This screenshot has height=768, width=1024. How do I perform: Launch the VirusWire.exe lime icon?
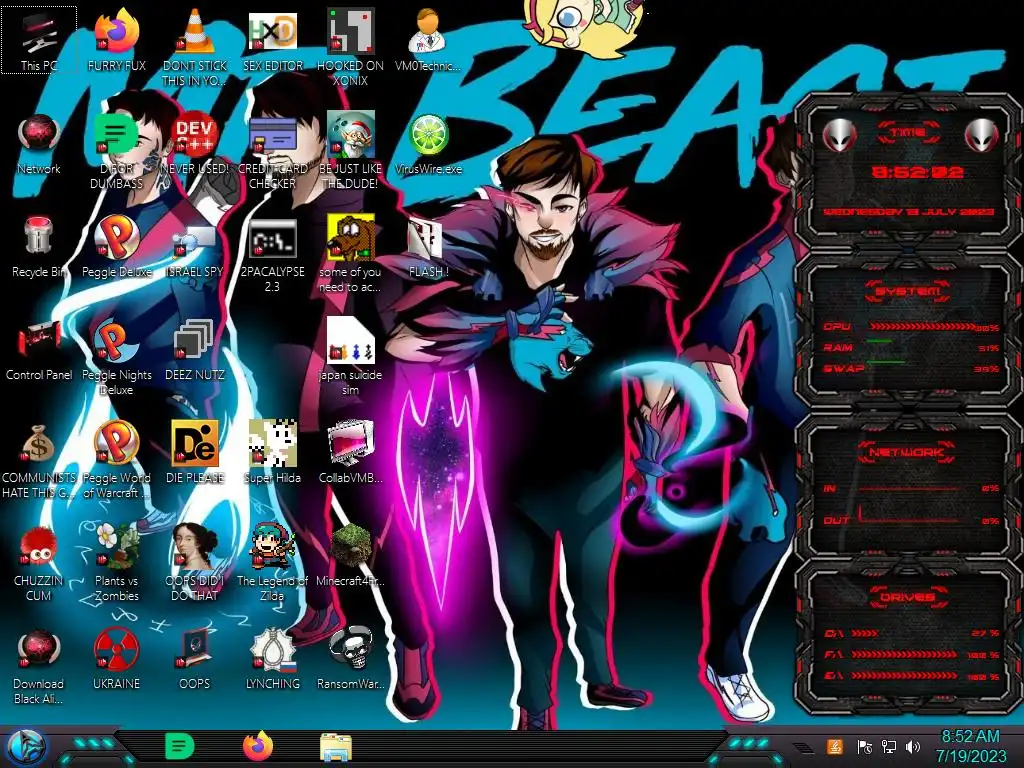428,144
